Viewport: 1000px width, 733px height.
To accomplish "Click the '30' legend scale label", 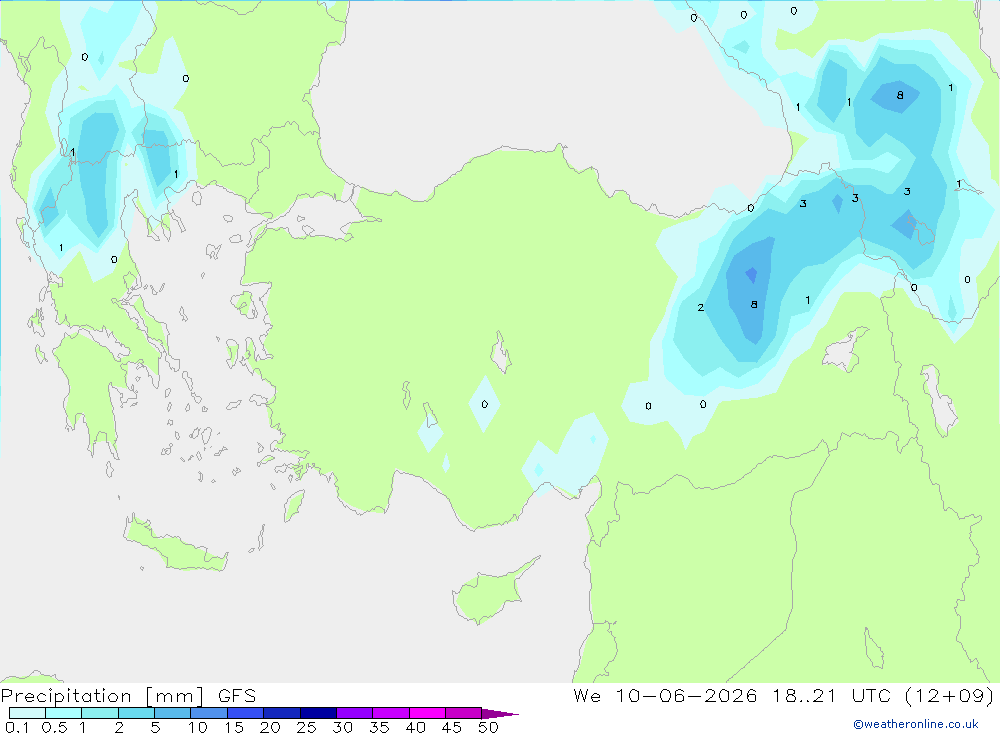I will [343, 727].
